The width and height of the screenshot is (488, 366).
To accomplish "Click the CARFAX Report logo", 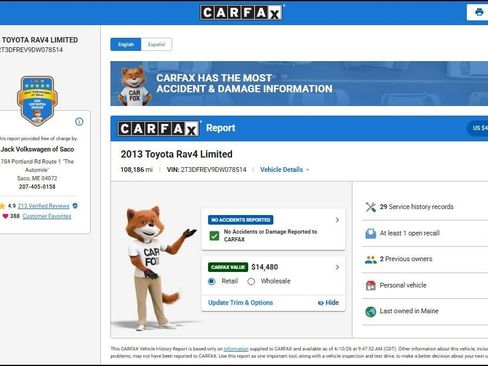I will tap(159, 128).
